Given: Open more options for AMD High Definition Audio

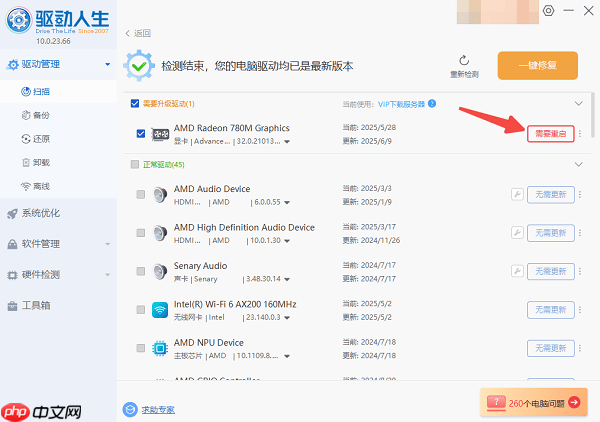Looking at the screenshot, I should pyautogui.click(x=580, y=233).
